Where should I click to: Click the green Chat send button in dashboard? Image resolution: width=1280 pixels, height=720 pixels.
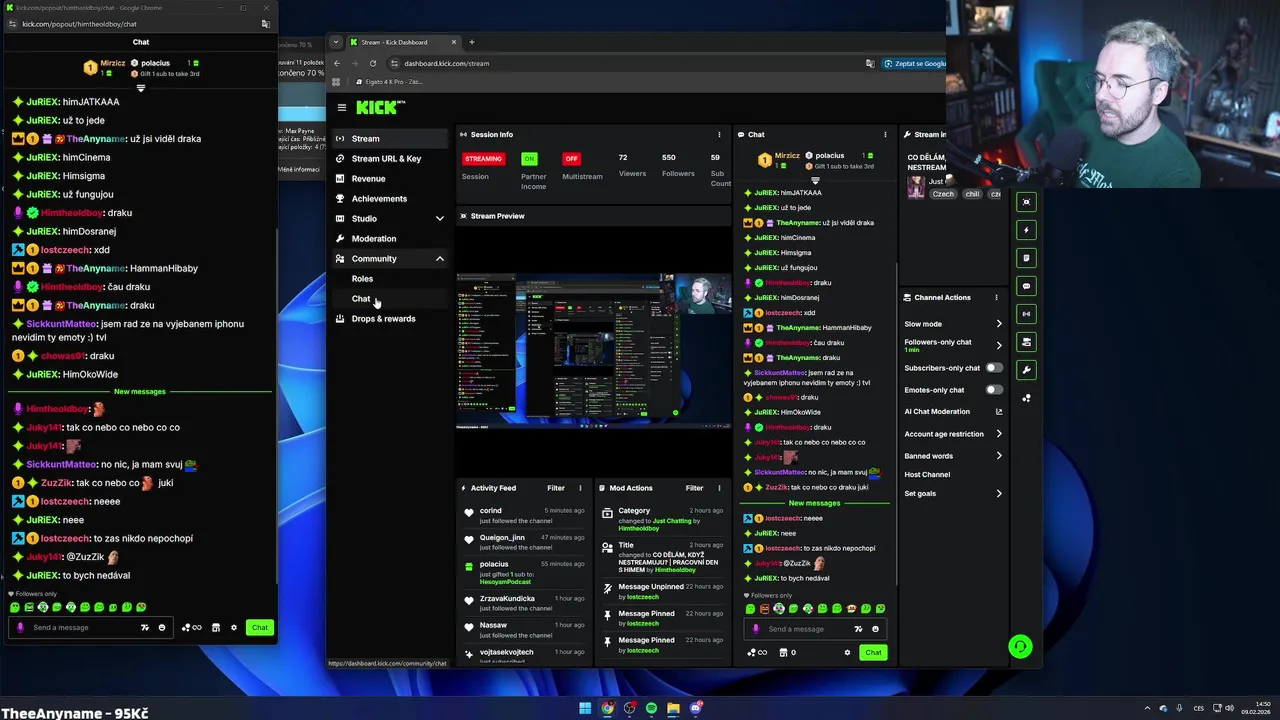click(873, 652)
